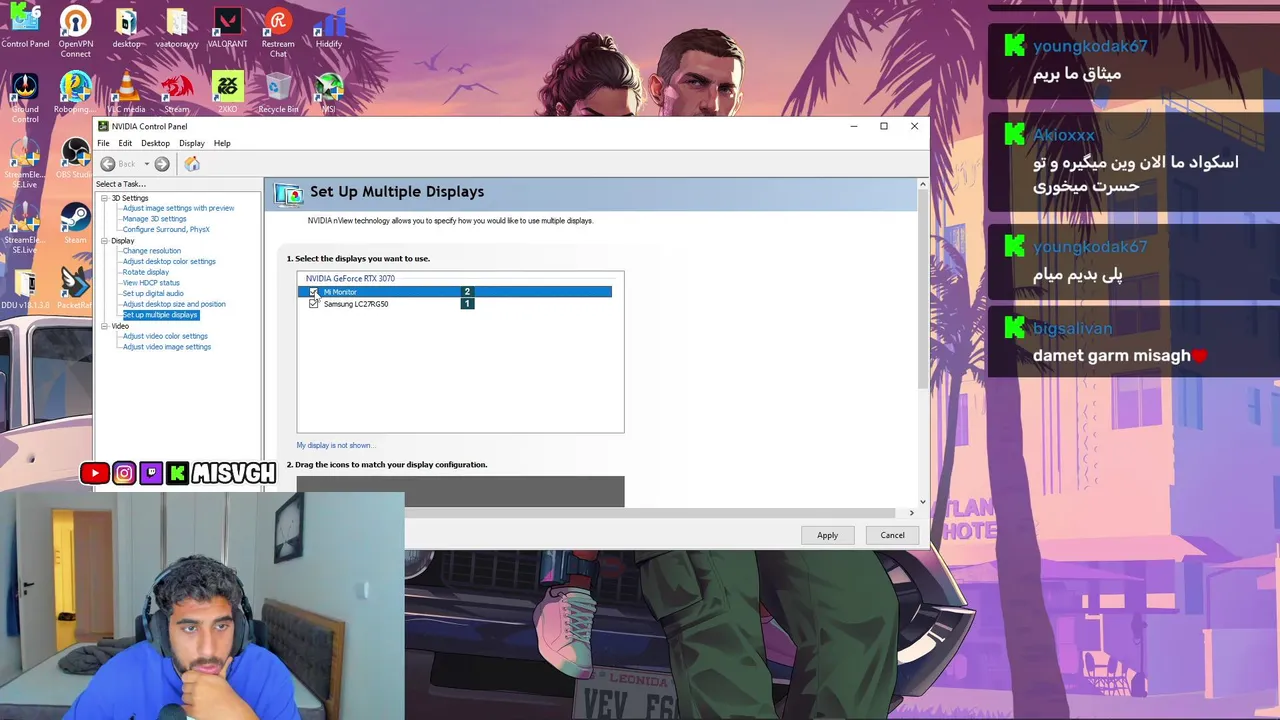The height and width of the screenshot is (720, 1280).
Task: Launch the Hiddify desktop shortcut
Action: click(328, 26)
